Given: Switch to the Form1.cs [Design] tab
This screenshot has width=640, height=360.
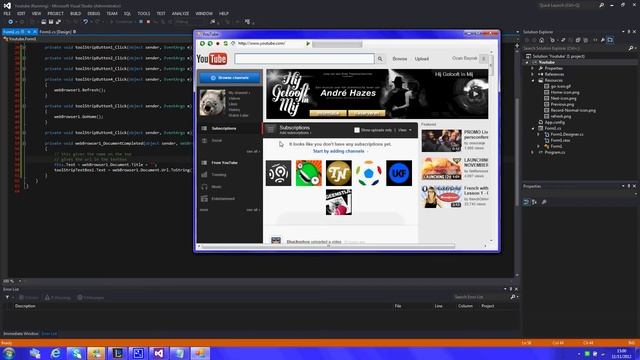Looking at the screenshot, I should pyautogui.click(x=56, y=32).
